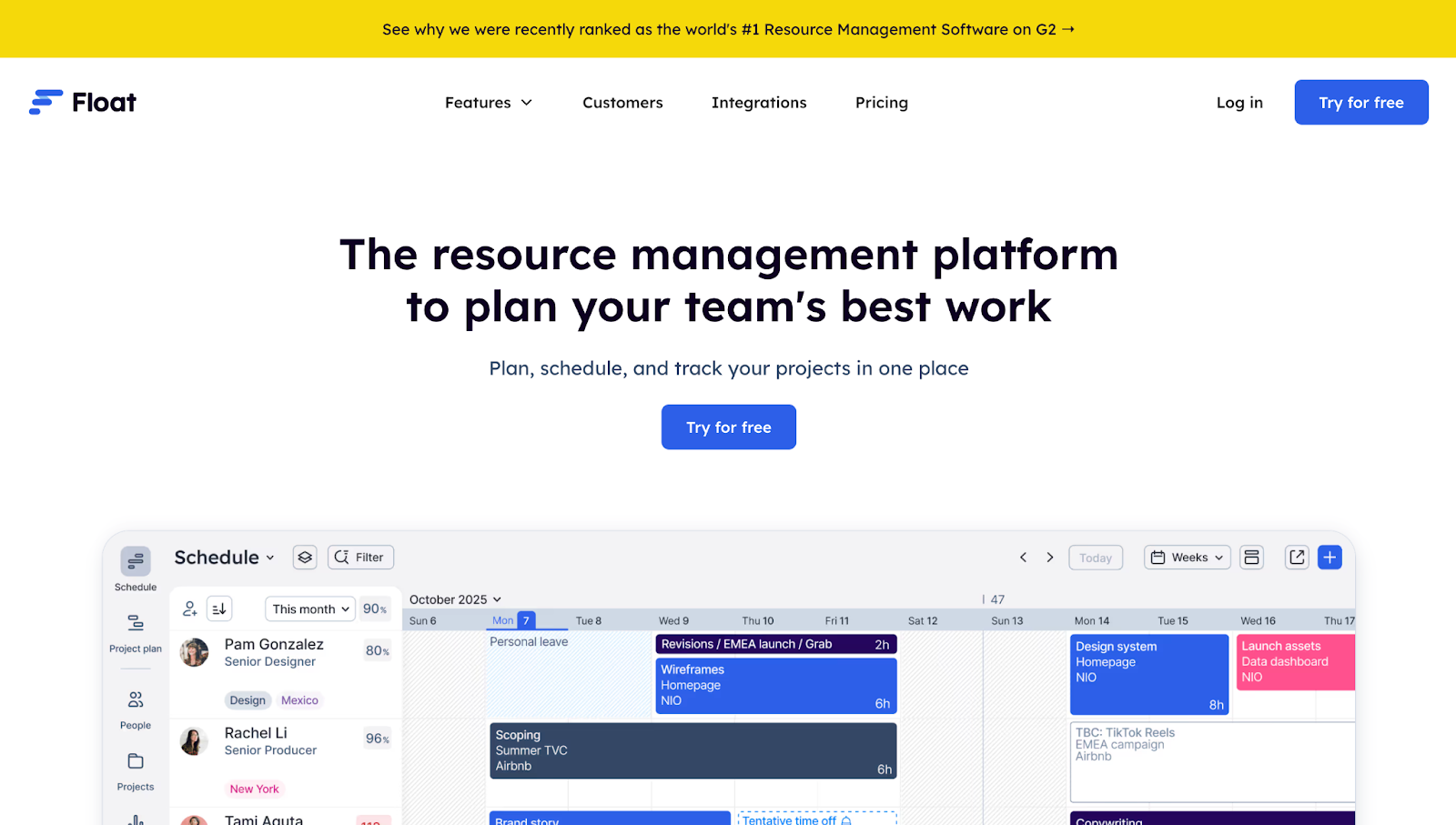Click Try for free below tagline
The width and height of the screenshot is (1456, 825).
coord(729,428)
